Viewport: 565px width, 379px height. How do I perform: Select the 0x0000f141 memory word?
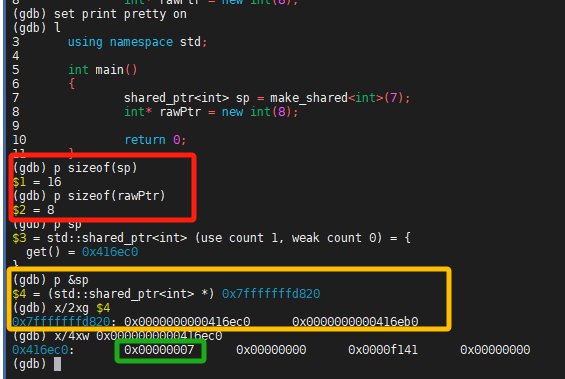[383, 350]
